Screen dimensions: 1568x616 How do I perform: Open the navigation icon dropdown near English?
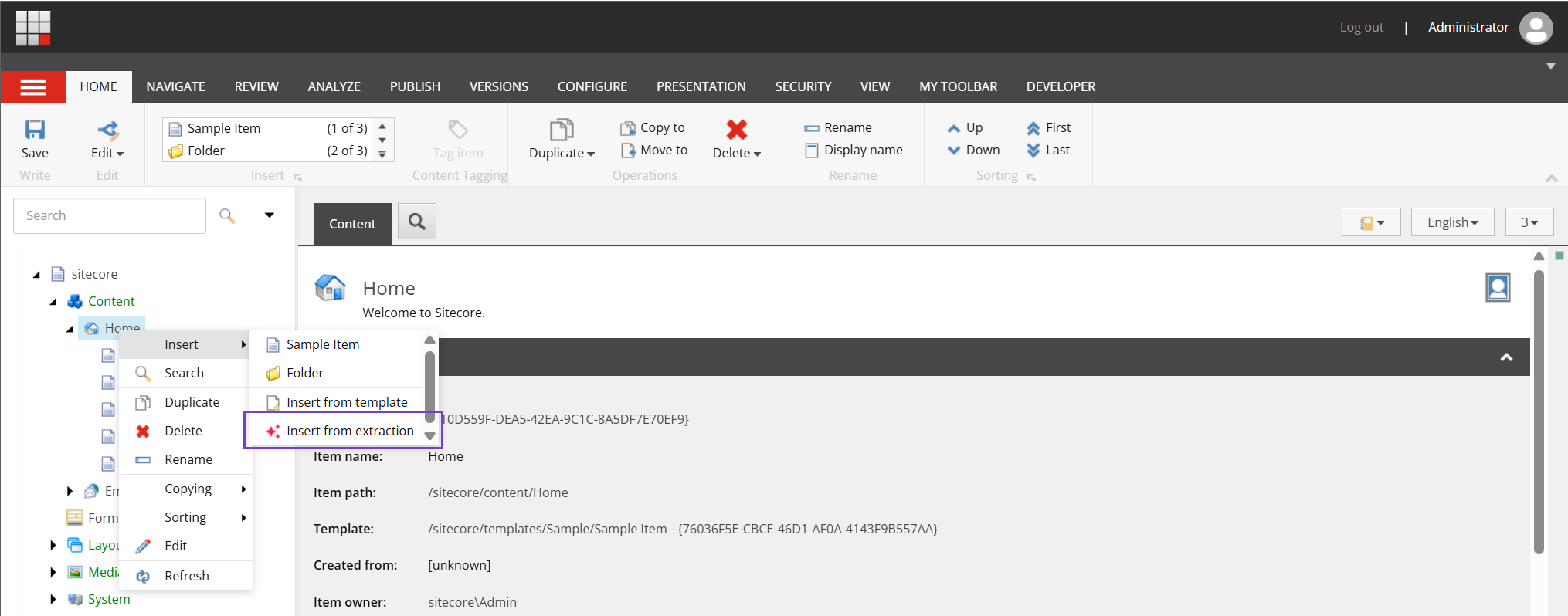point(1371,222)
